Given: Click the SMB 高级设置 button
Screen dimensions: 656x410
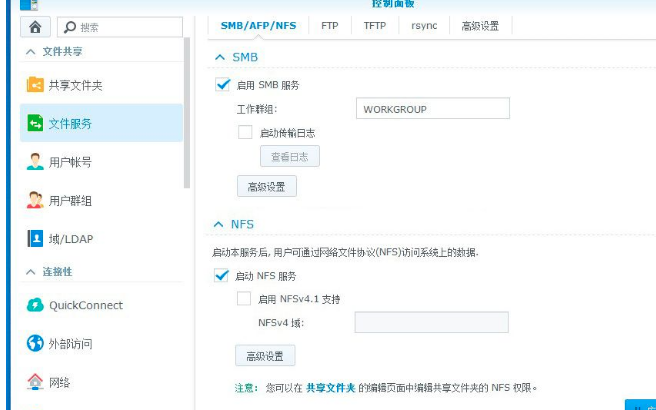Looking at the screenshot, I should pos(266,187).
